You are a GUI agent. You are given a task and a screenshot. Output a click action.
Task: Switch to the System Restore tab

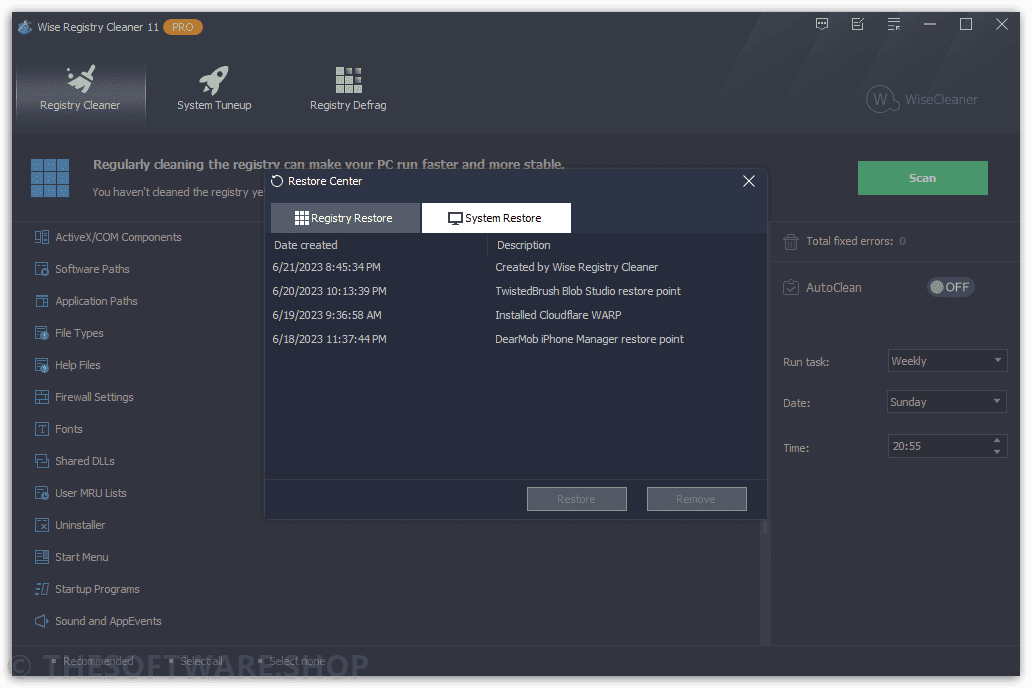click(x=496, y=218)
